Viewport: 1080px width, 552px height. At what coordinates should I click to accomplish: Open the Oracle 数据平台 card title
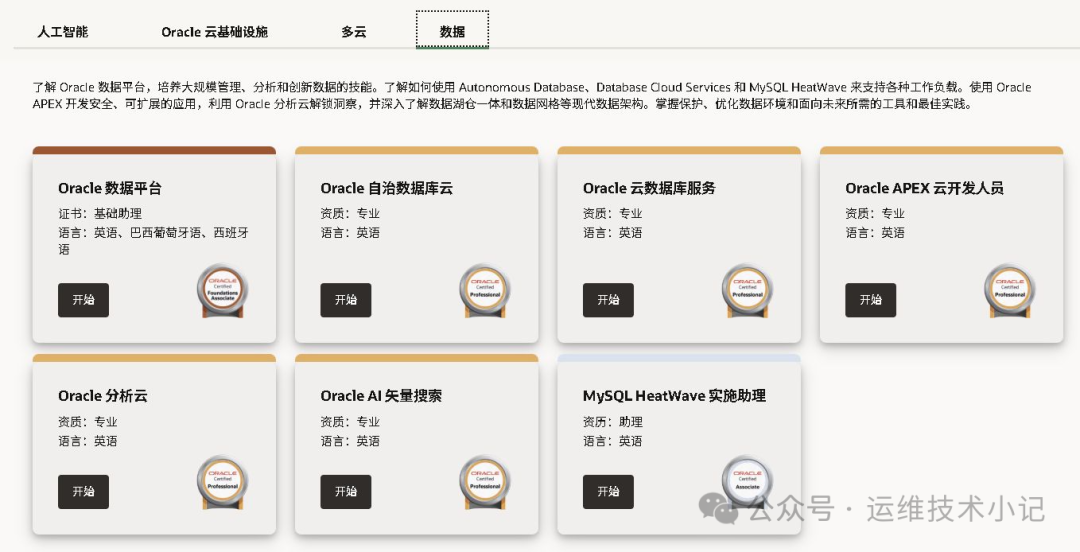110,188
